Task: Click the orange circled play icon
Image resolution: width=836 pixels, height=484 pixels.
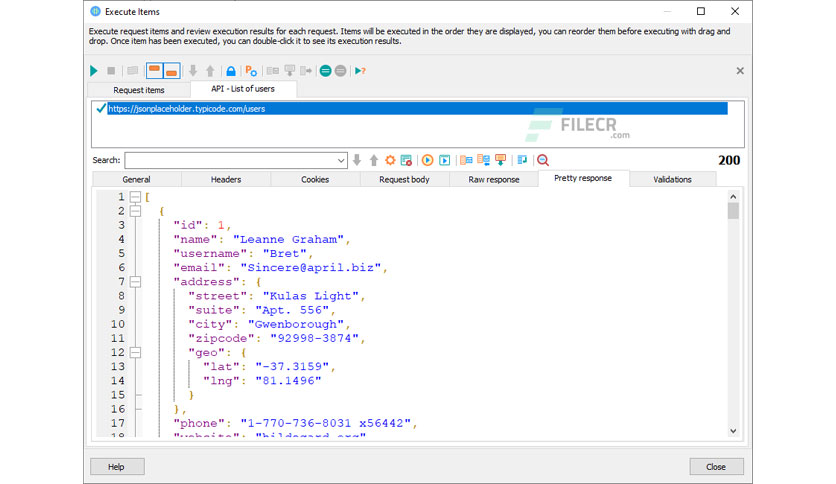Action: 427,160
